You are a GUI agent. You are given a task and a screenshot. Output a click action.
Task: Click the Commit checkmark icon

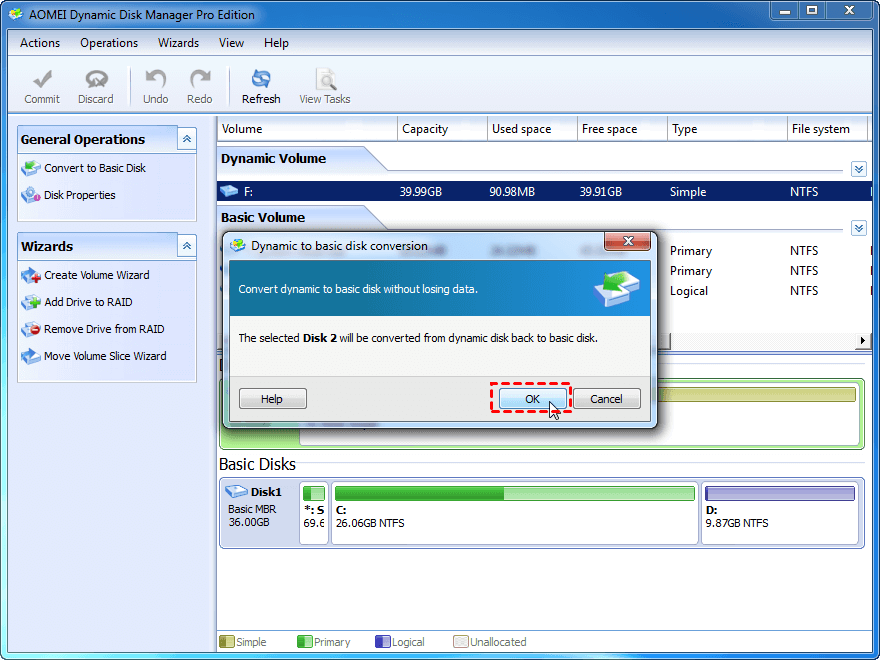point(42,79)
